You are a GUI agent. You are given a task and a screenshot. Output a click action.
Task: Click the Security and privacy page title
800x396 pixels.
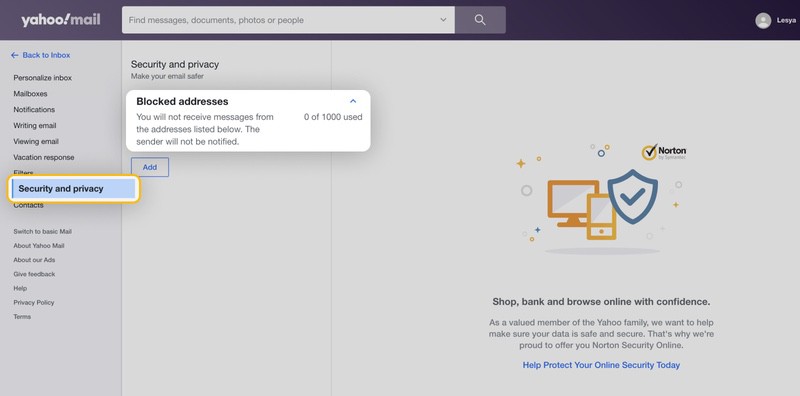[x=175, y=64]
